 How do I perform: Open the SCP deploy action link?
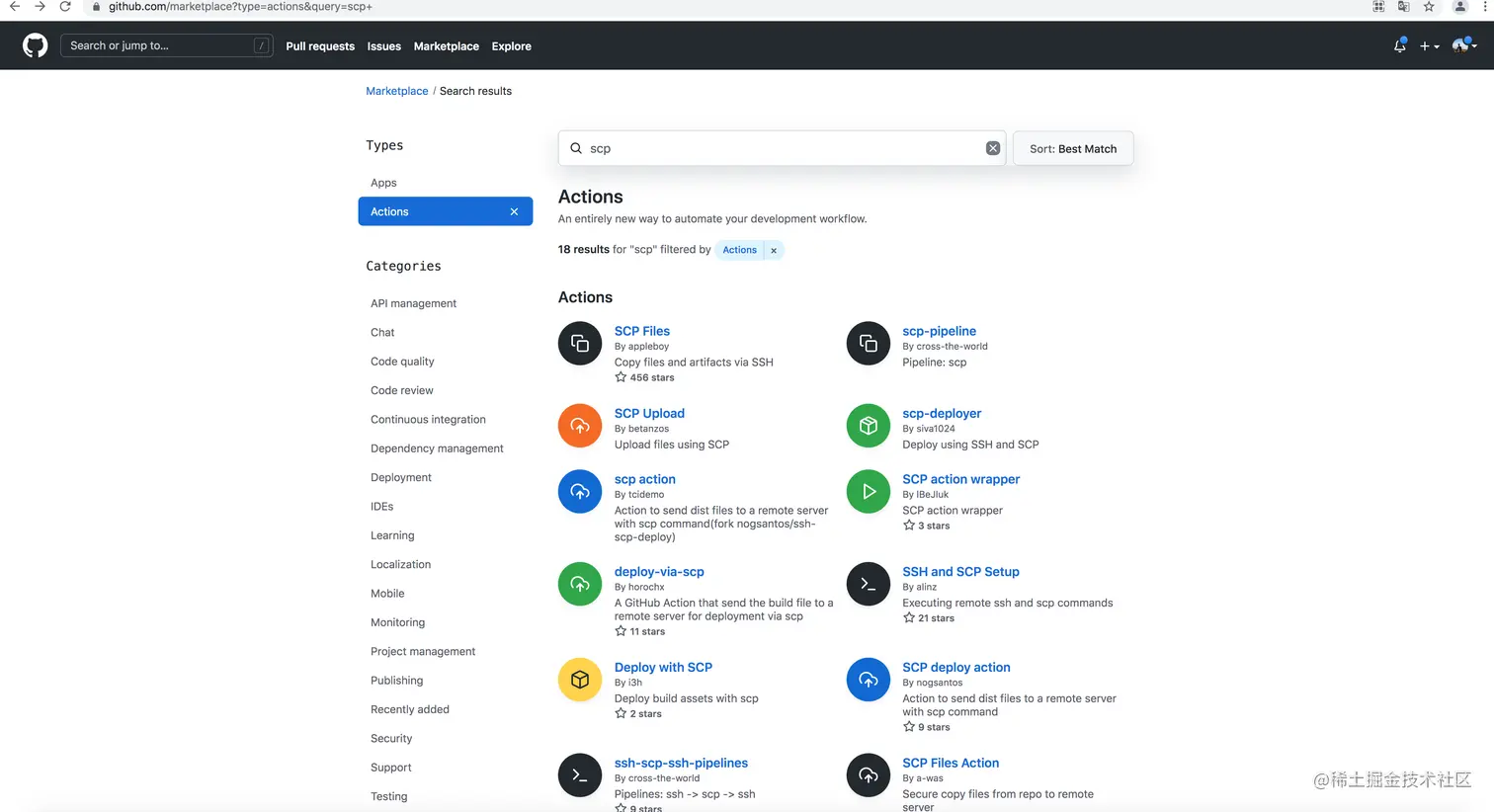point(956,667)
